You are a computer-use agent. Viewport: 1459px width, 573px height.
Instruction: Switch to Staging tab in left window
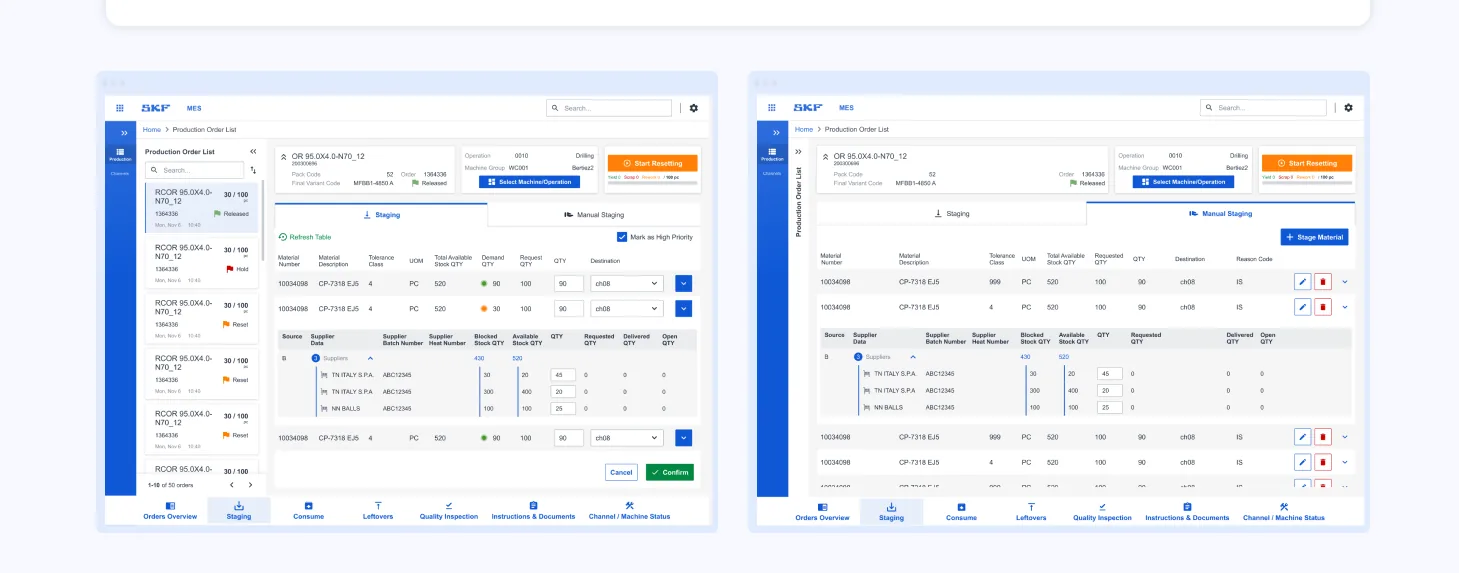pyautogui.click(x=381, y=214)
